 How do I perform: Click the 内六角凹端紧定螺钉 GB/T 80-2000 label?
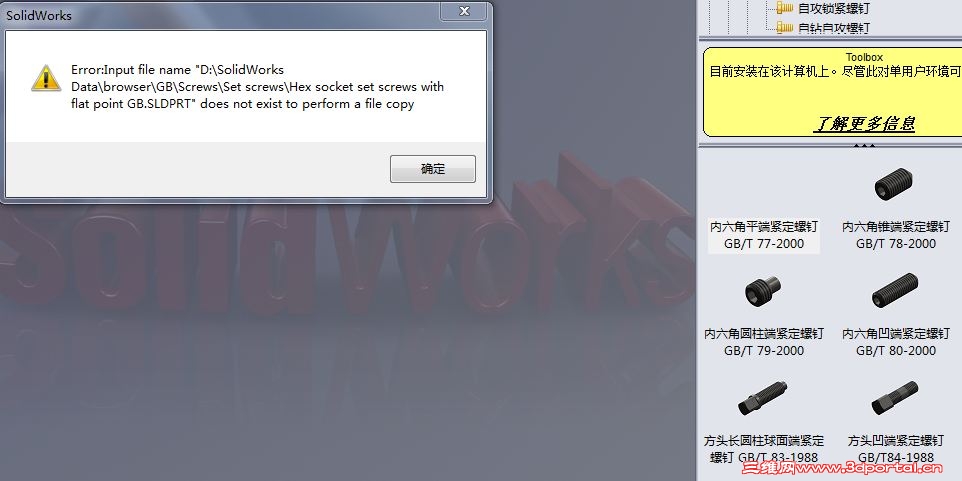pos(896,342)
